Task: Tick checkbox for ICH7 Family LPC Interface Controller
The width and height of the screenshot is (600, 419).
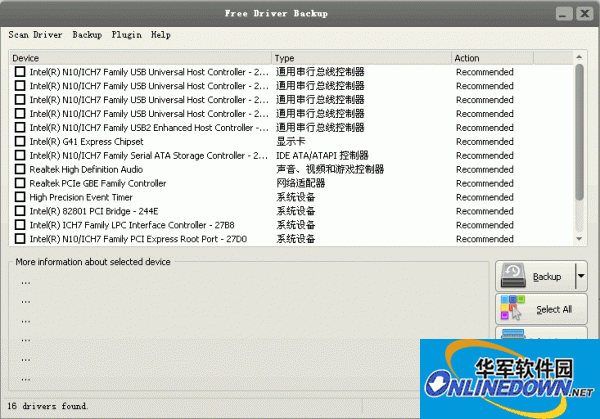Action: [x=20, y=225]
